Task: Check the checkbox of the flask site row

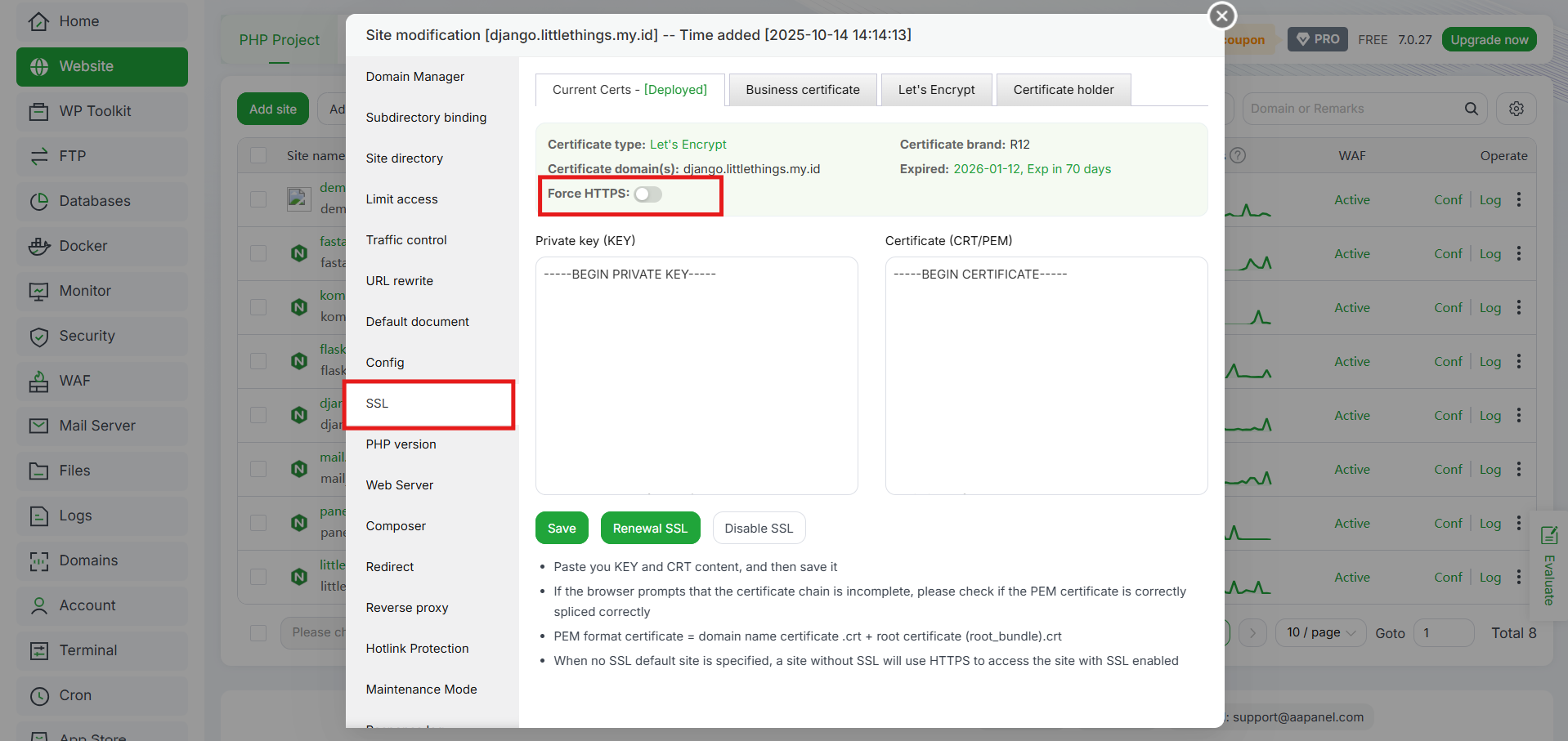Action: tap(258, 361)
